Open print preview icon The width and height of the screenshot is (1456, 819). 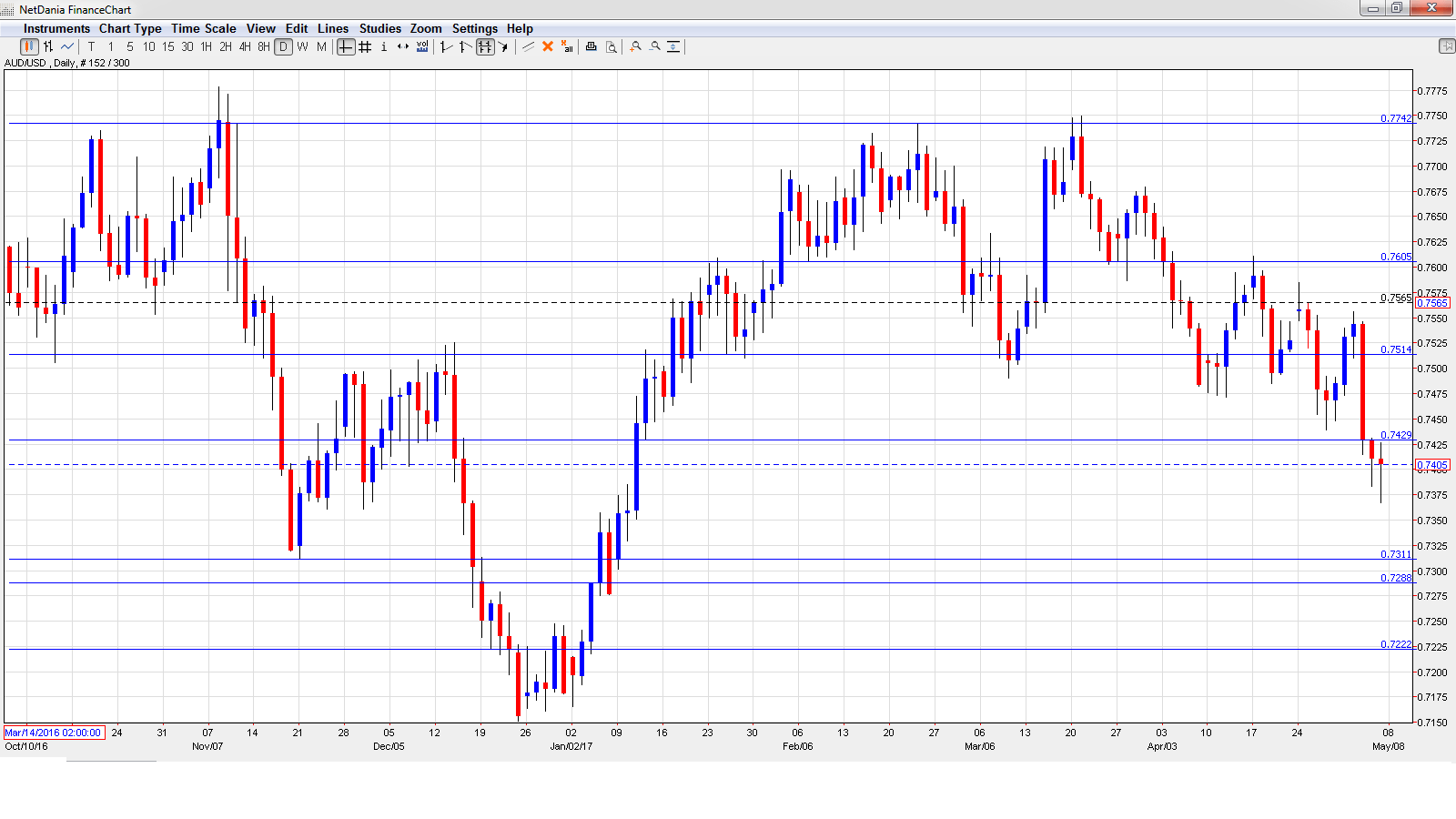tap(612, 47)
